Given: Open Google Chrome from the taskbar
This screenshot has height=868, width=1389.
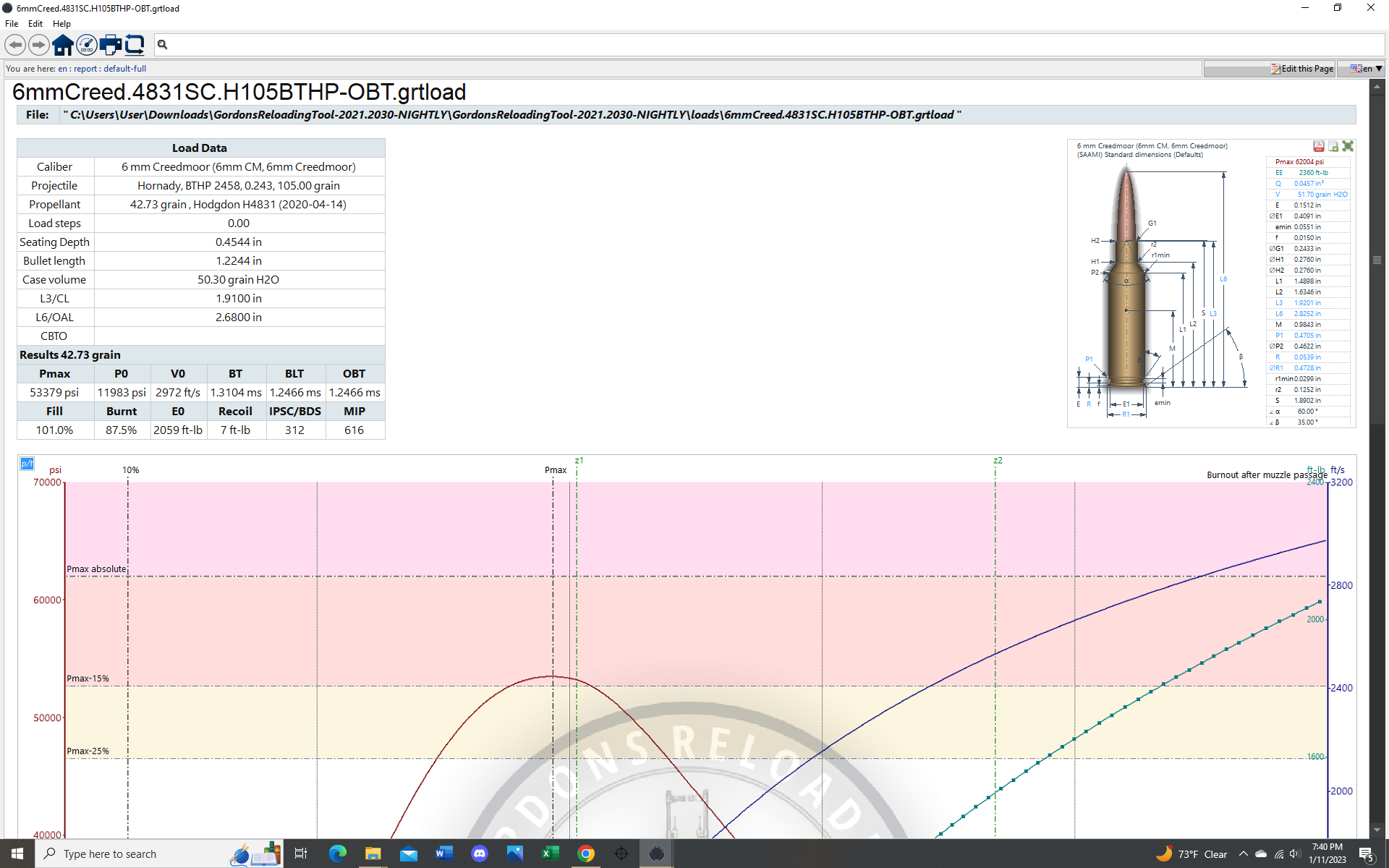Looking at the screenshot, I should [x=585, y=854].
